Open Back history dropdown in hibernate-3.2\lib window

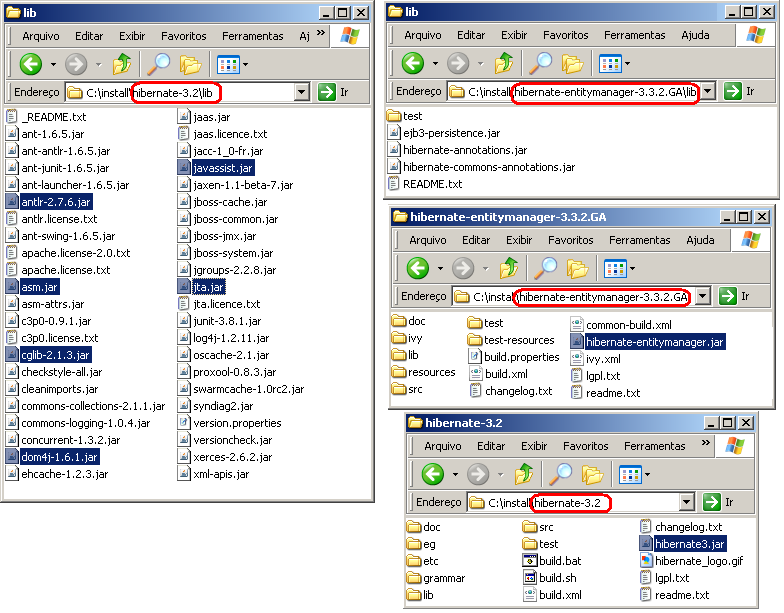pyautogui.click(x=53, y=64)
